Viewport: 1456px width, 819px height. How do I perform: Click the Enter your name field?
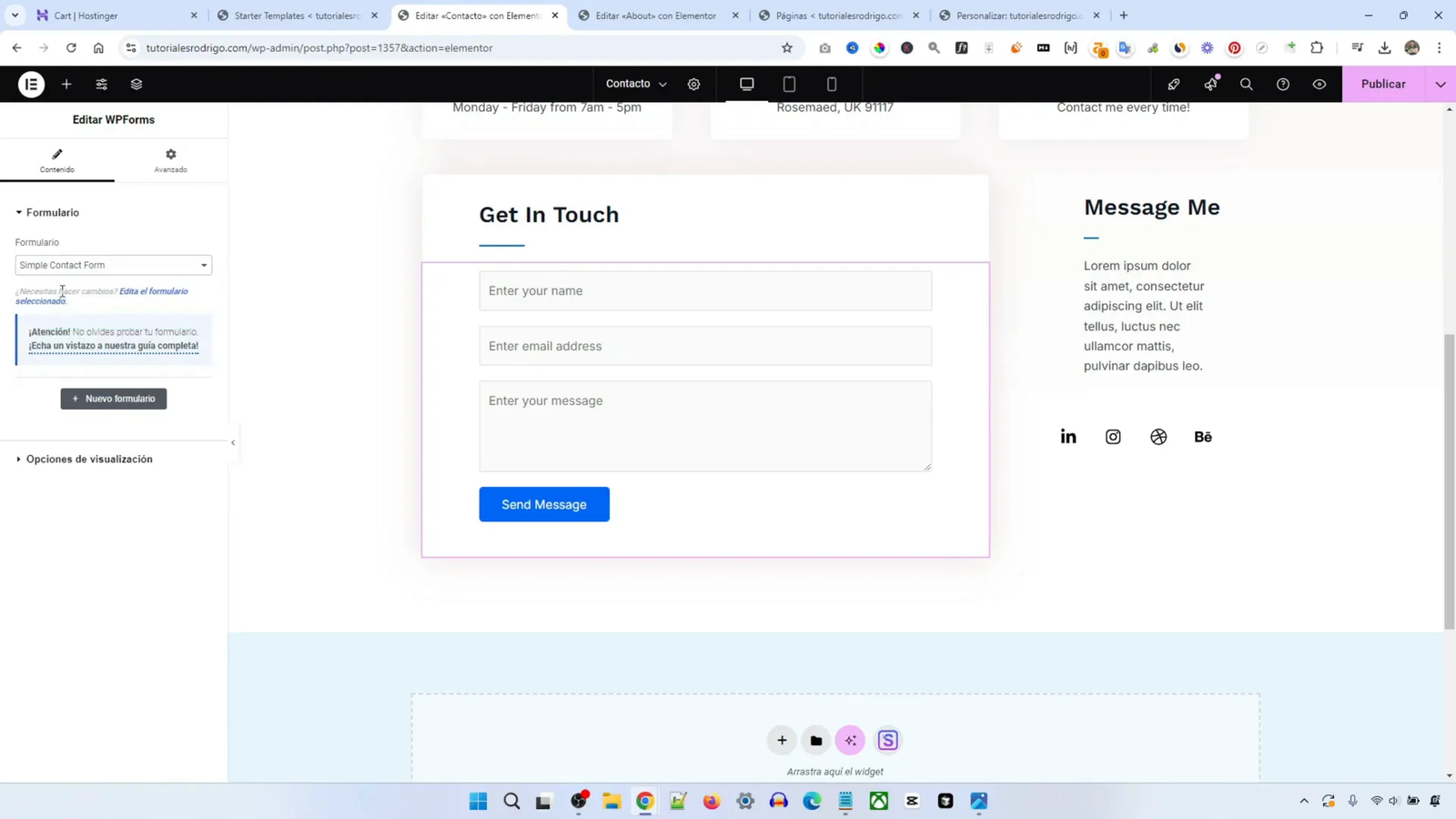pos(705,290)
